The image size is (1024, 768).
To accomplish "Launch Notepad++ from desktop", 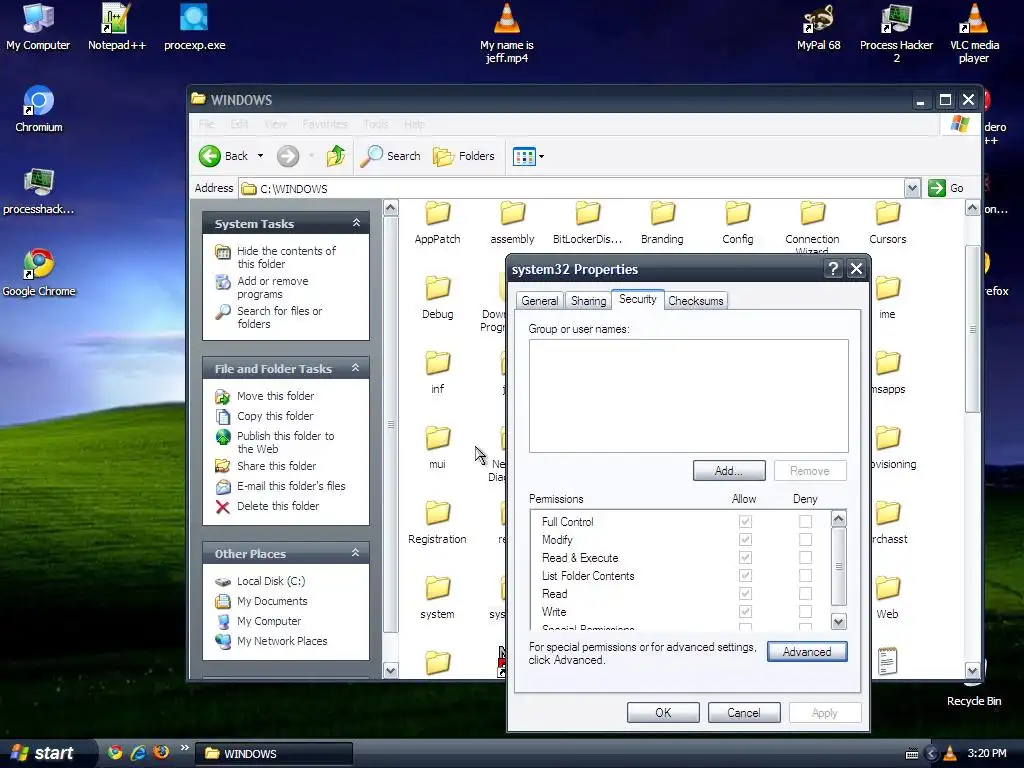I will (116, 27).
